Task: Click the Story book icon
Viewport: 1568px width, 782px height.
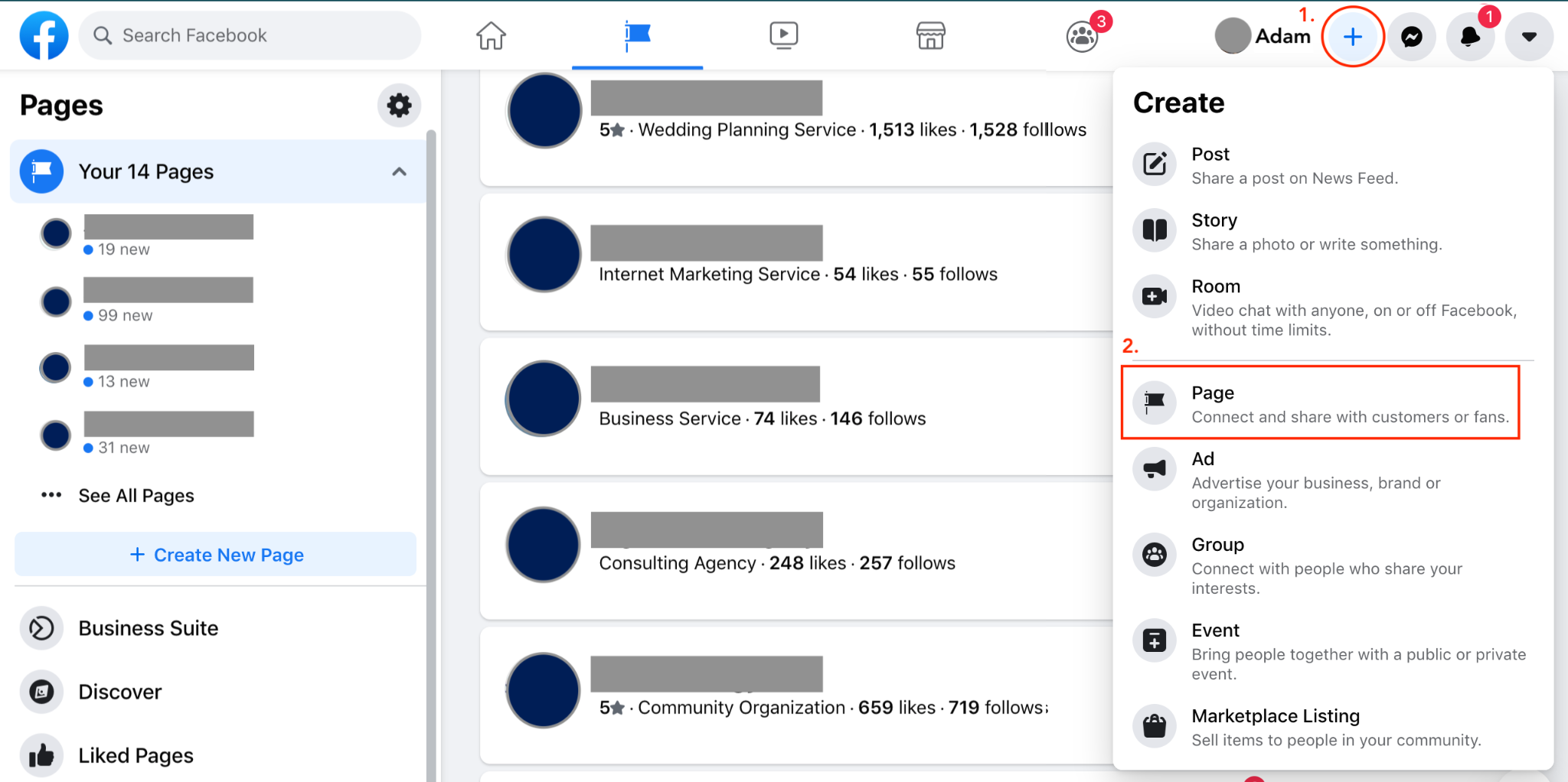Action: click(1155, 230)
